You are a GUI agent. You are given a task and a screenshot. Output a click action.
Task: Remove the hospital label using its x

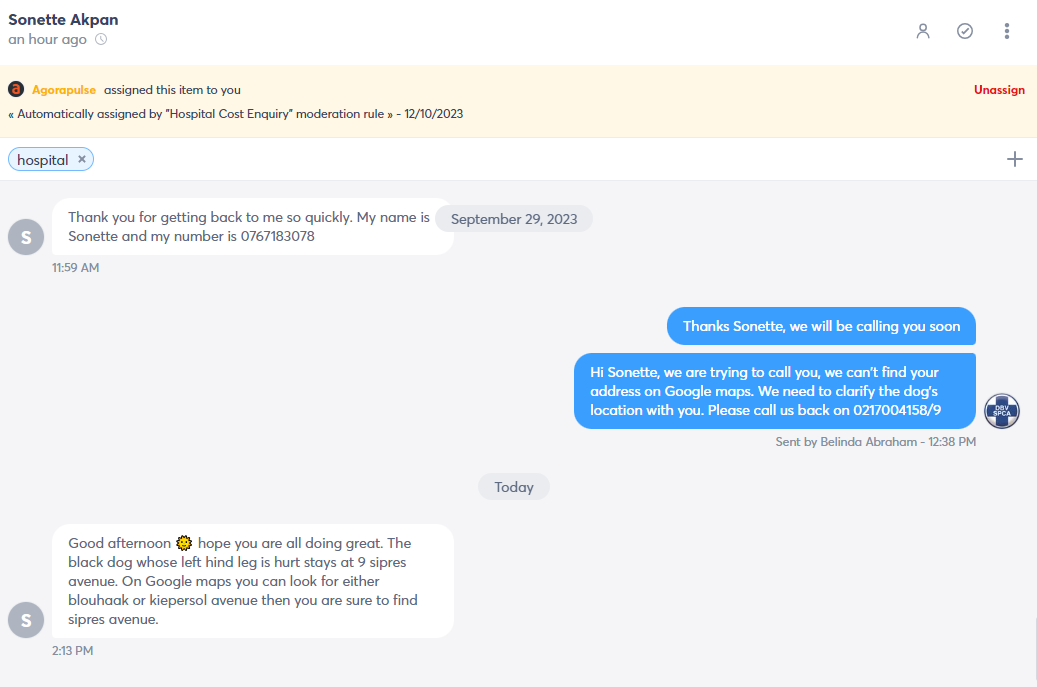[82, 159]
